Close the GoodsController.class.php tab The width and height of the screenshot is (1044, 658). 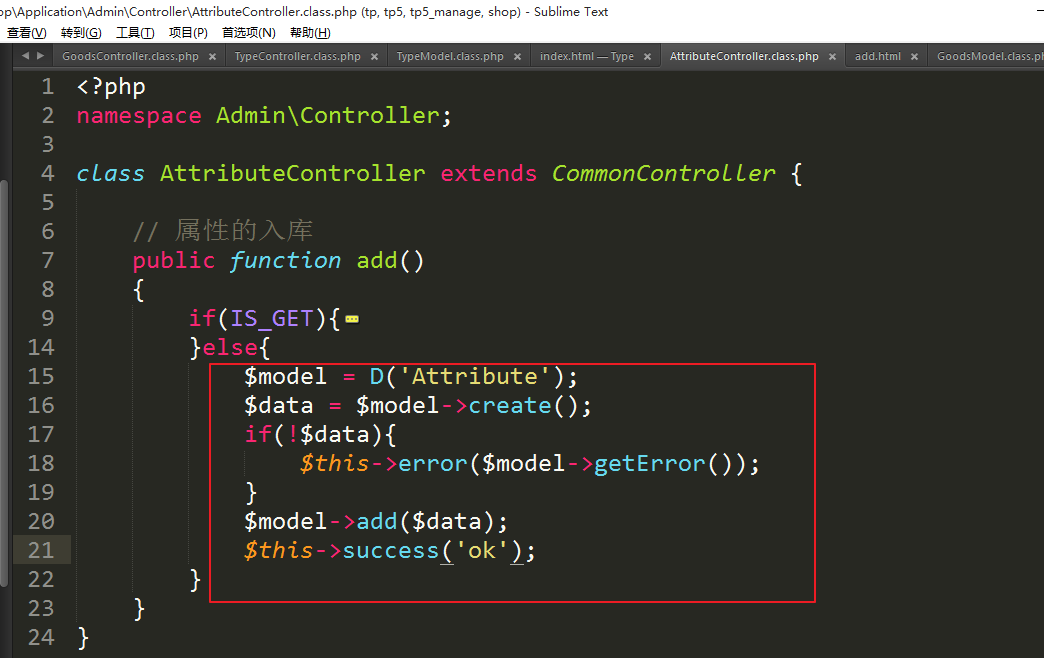coord(212,57)
